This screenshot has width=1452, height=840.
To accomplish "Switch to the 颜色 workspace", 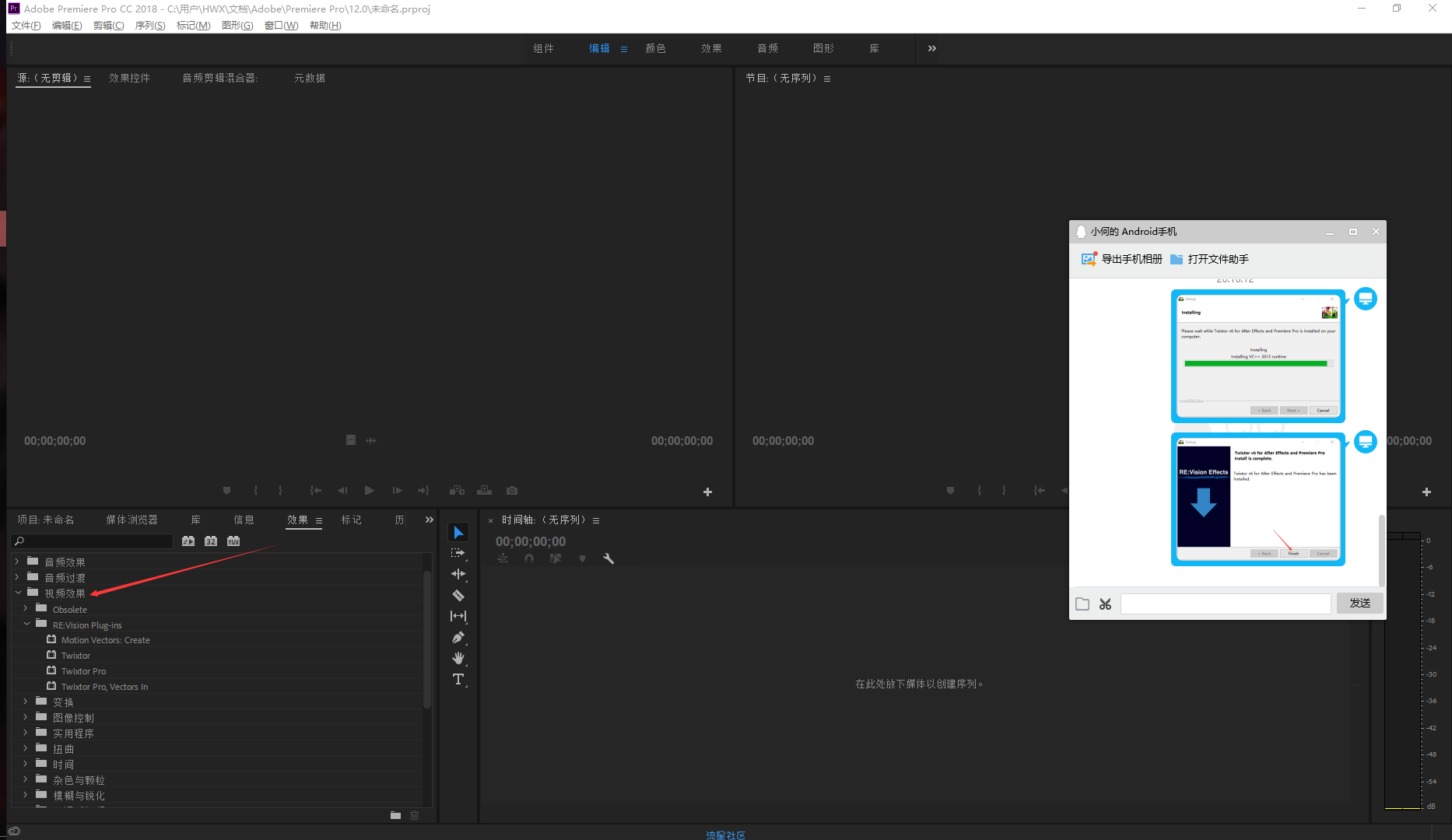I will (x=655, y=48).
